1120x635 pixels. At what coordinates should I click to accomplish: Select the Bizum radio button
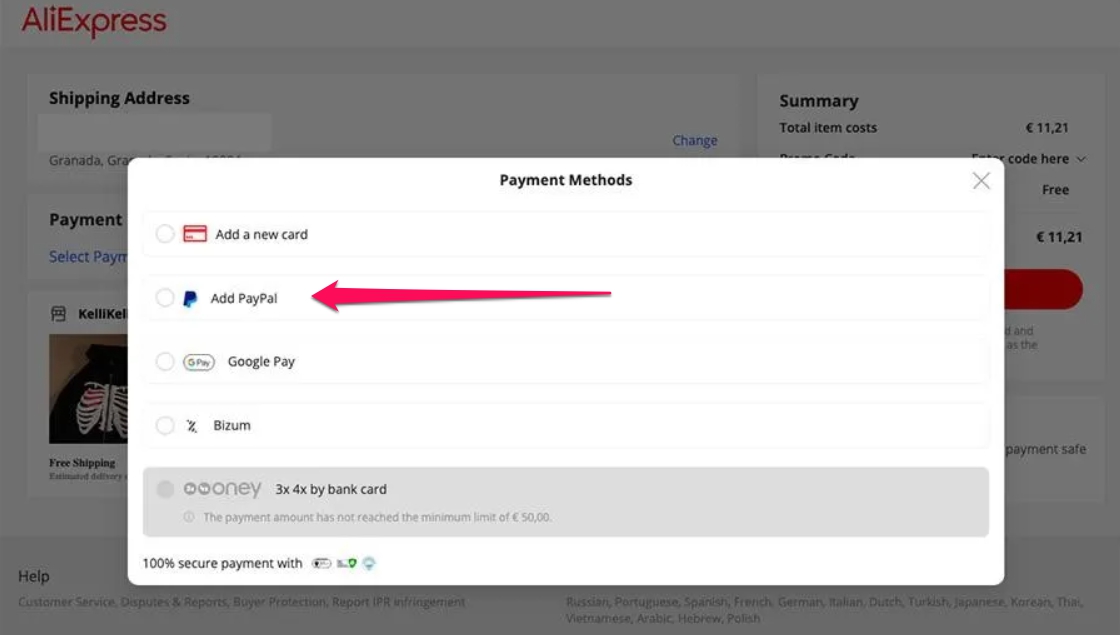pos(165,425)
